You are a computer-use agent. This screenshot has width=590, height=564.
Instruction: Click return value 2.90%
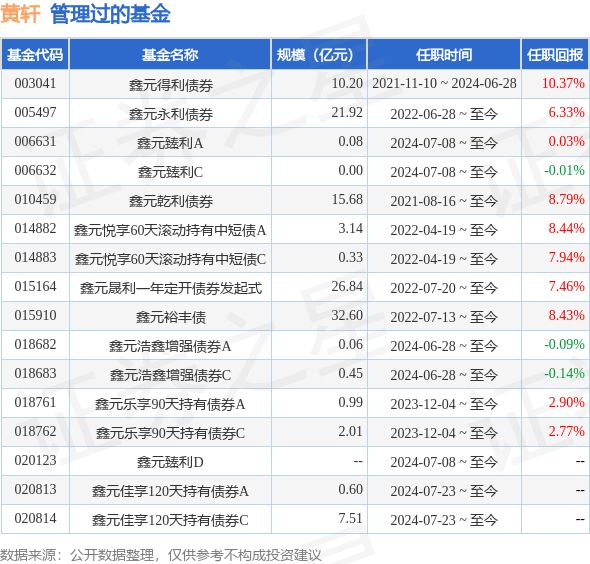[x=566, y=402]
